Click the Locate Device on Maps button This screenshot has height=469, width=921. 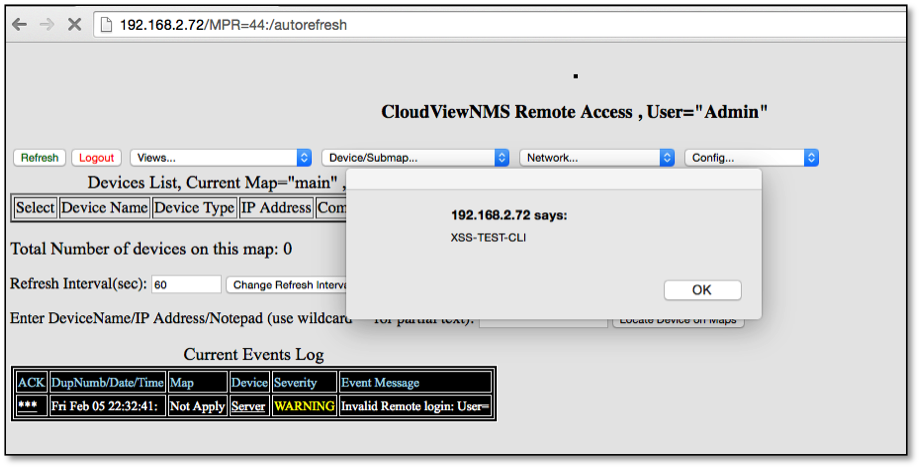point(678,321)
